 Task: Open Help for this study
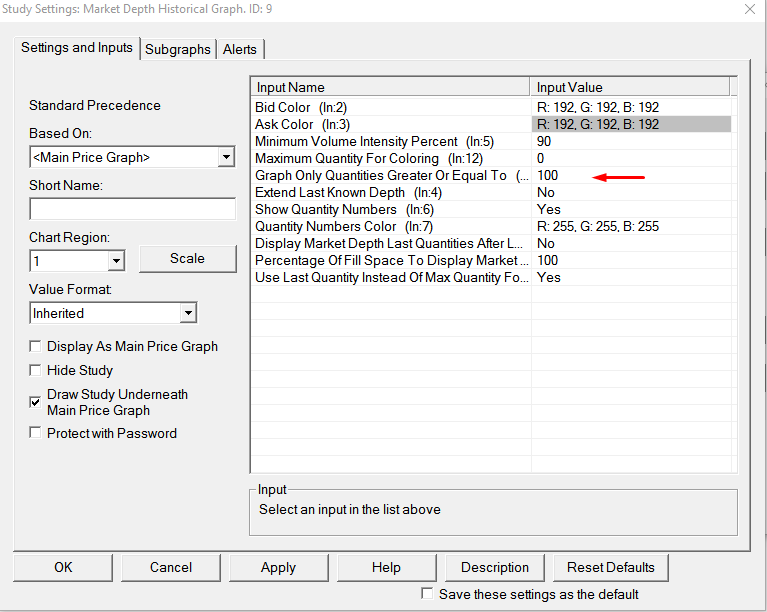click(x=386, y=567)
